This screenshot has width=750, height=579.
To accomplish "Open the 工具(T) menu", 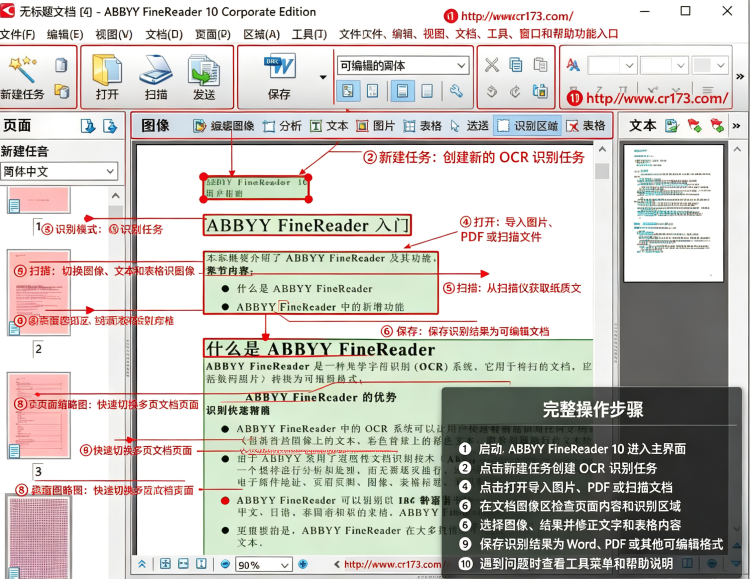I will pyautogui.click(x=309, y=34).
